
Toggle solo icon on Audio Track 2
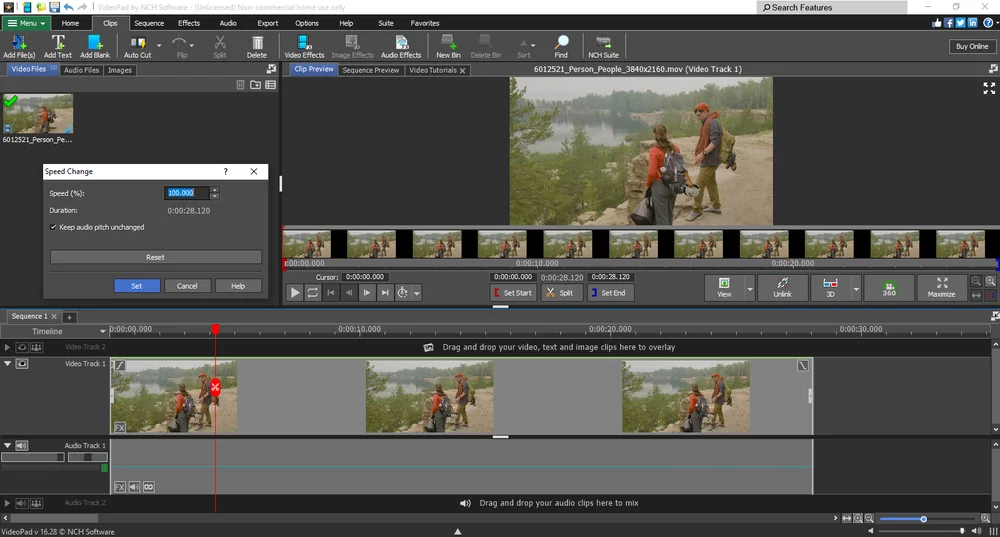(x=36, y=503)
